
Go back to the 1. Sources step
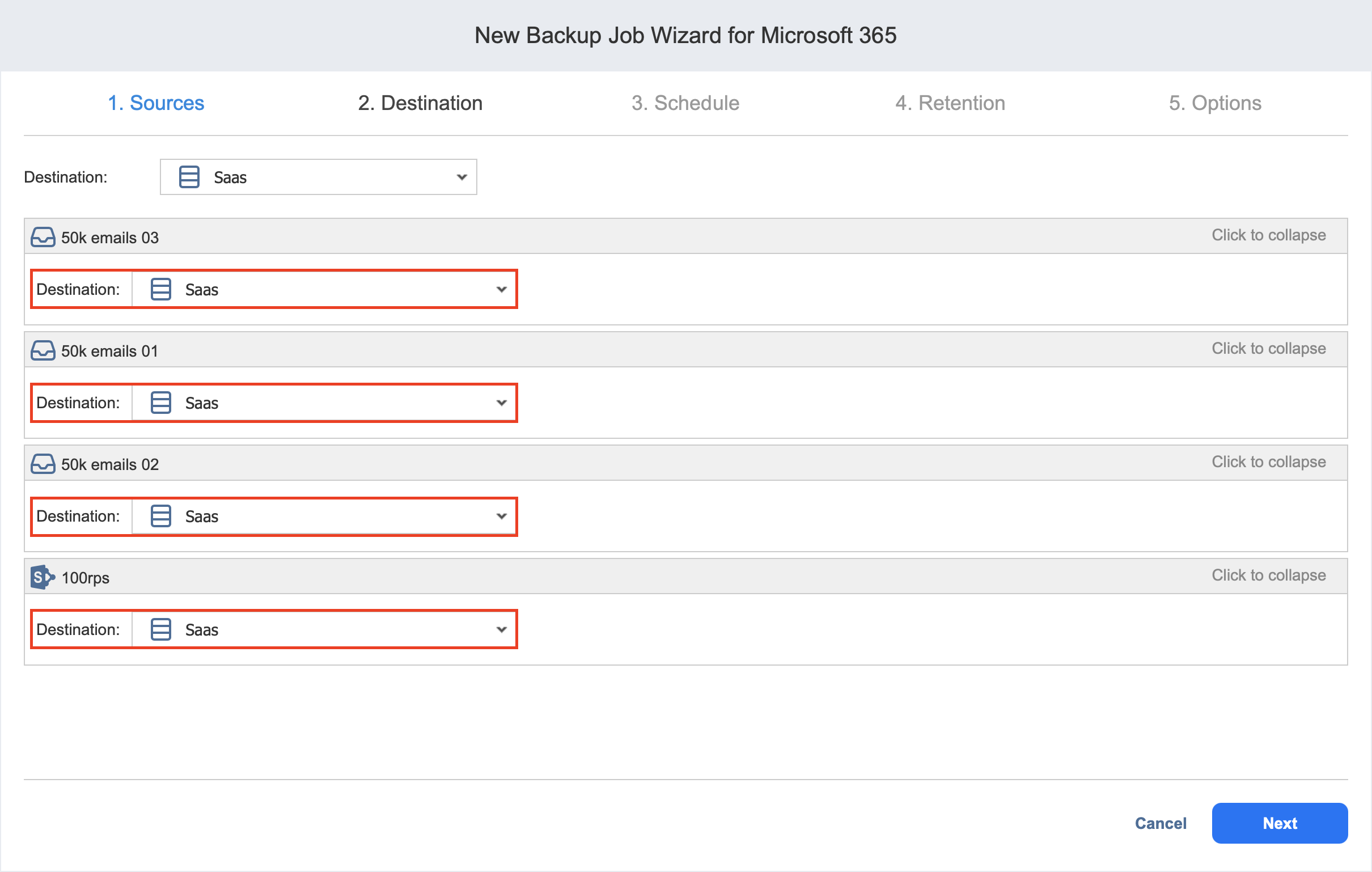(x=156, y=103)
